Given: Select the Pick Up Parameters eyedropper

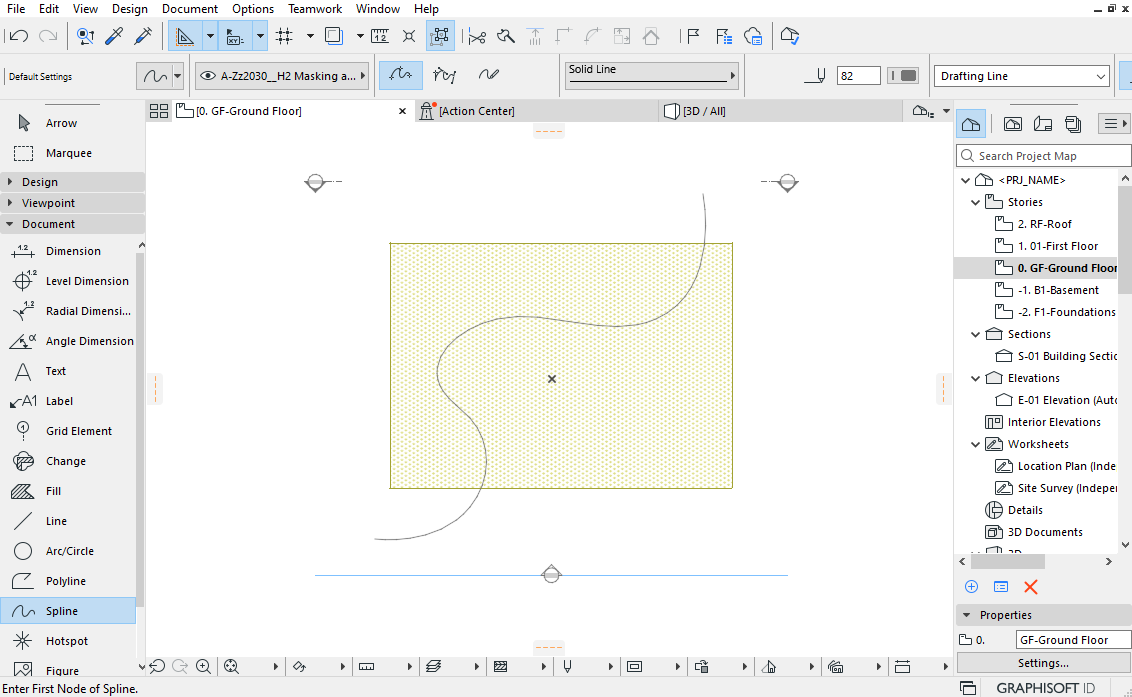Looking at the screenshot, I should pos(114,37).
